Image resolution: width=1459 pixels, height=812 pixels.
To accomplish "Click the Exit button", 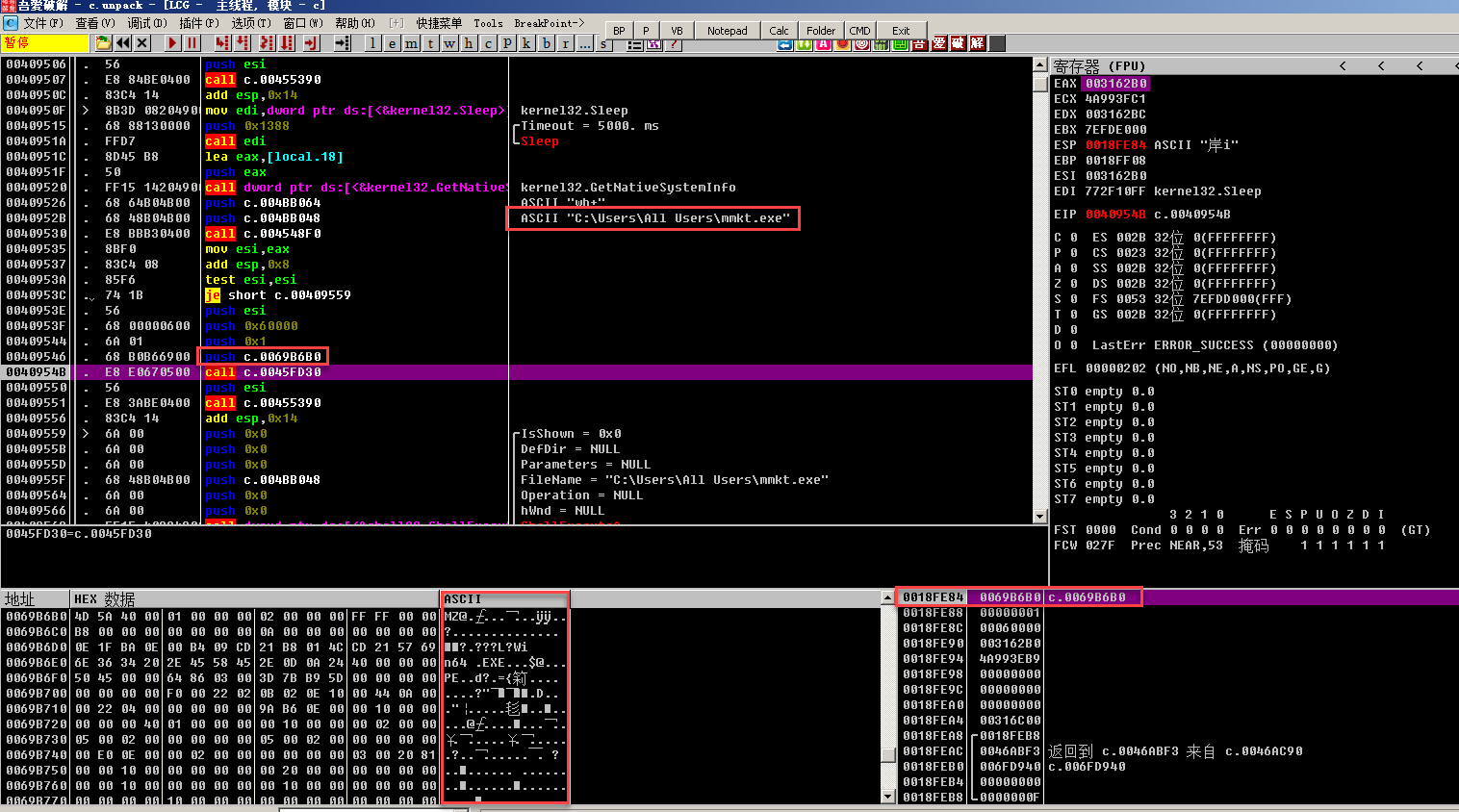I will 900,31.
